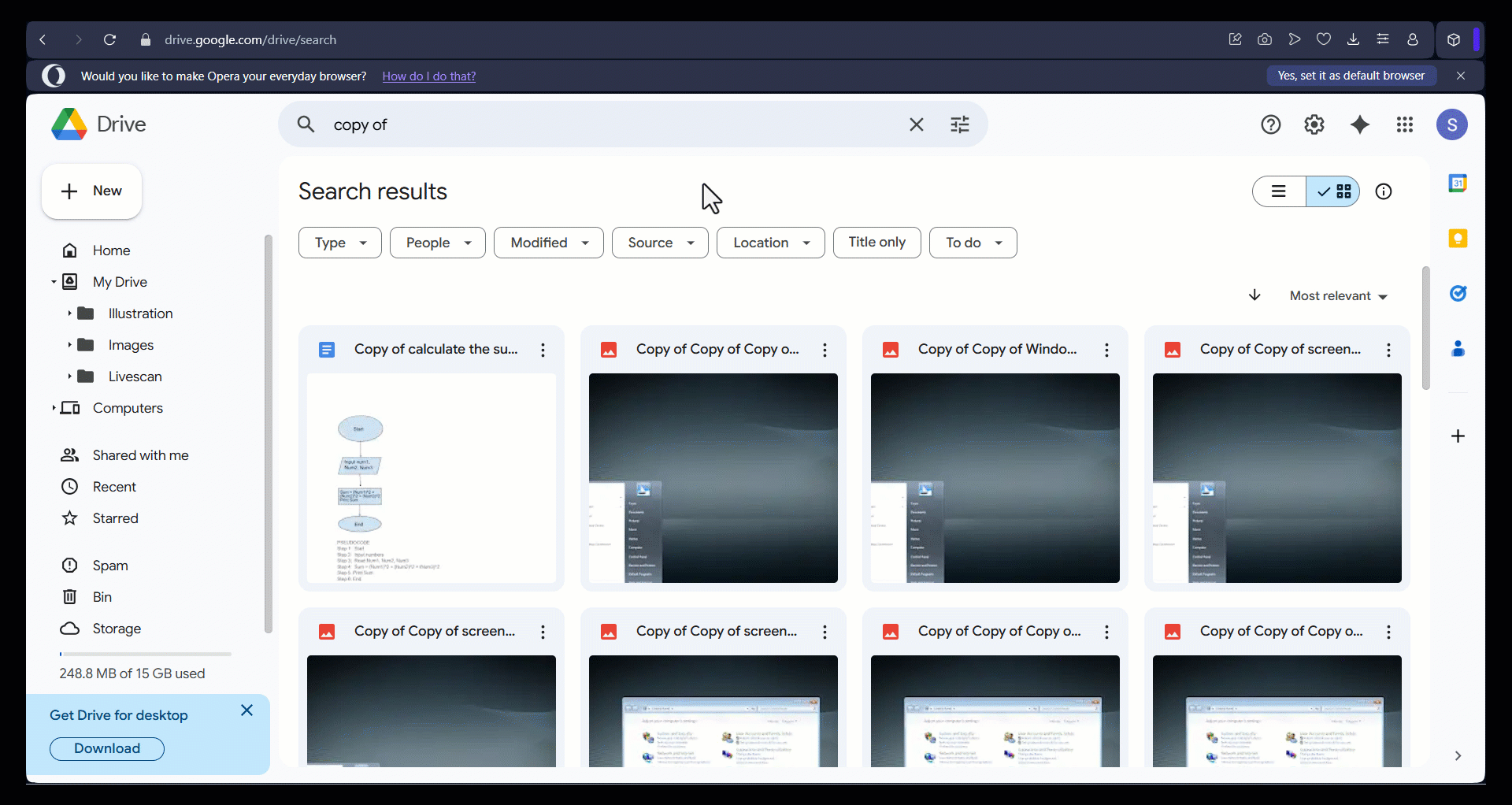Open Shared with me section
Viewport: 1512px width, 805px height.
coord(140,455)
